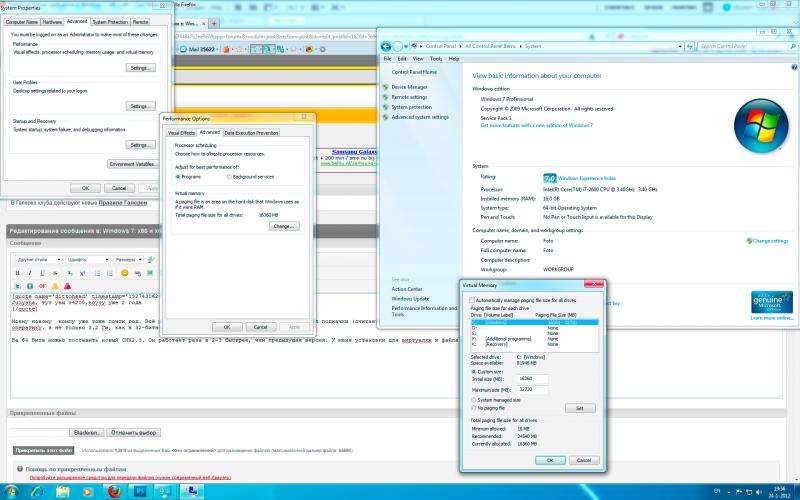Click the yellow triangle warning icon in editor
This screenshot has width=800, height=500.
coord(55,286)
